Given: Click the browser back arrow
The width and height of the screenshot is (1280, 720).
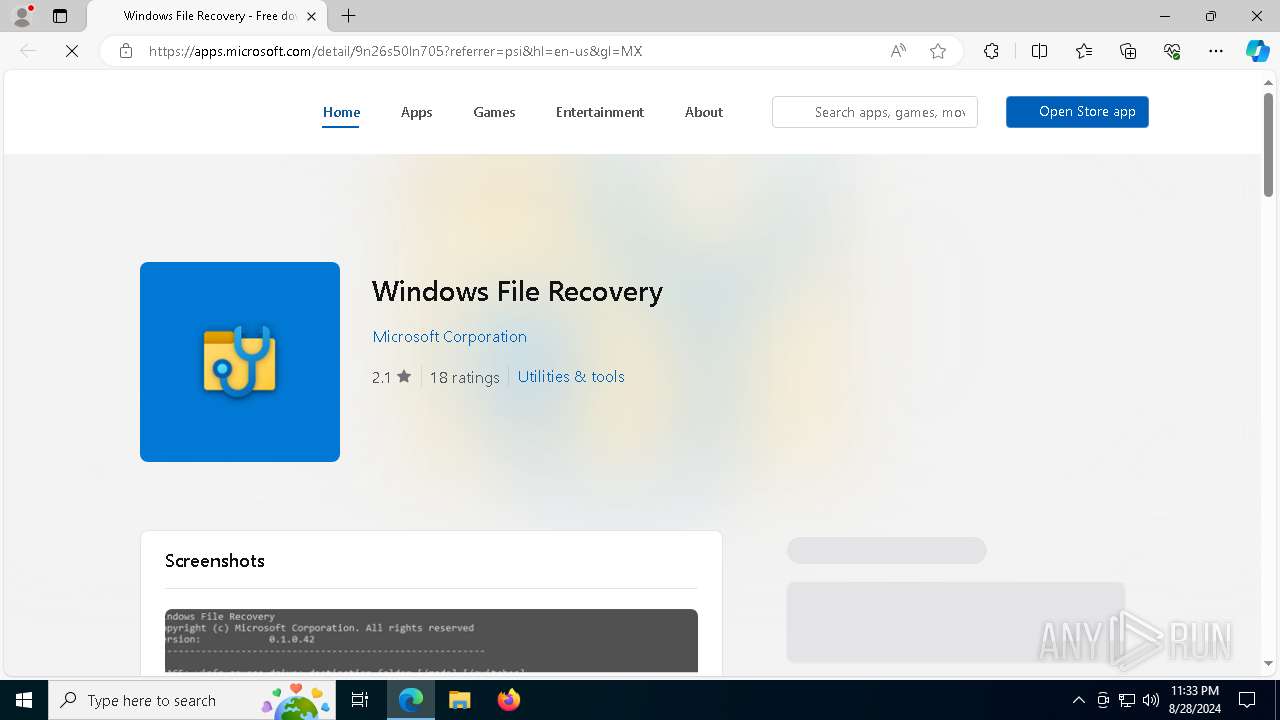Looking at the screenshot, I should (28, 51).
